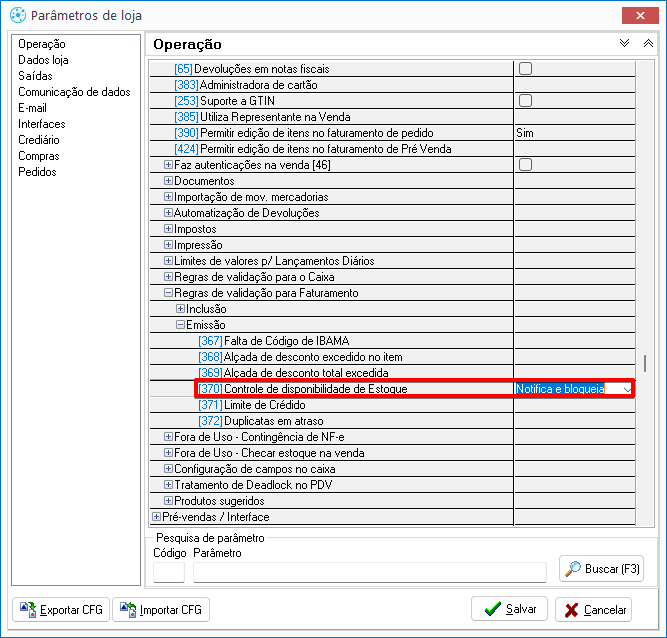667x638 pixels.
Task: Toggle Faz autenticações na venda checkbox
Action: pyautogui.click(x=525, y=165)
